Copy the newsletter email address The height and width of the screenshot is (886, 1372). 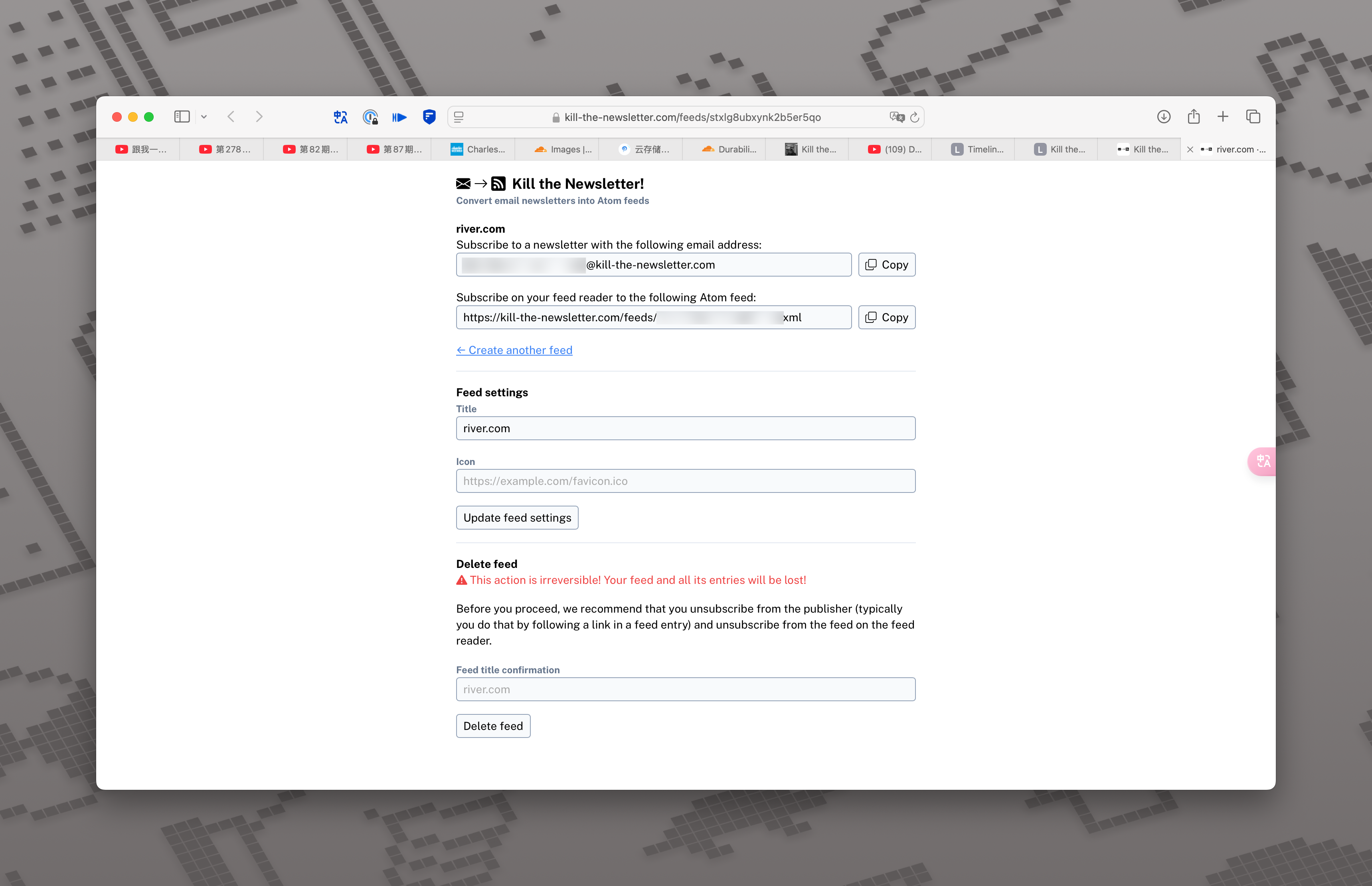click(x=886, y=265)
